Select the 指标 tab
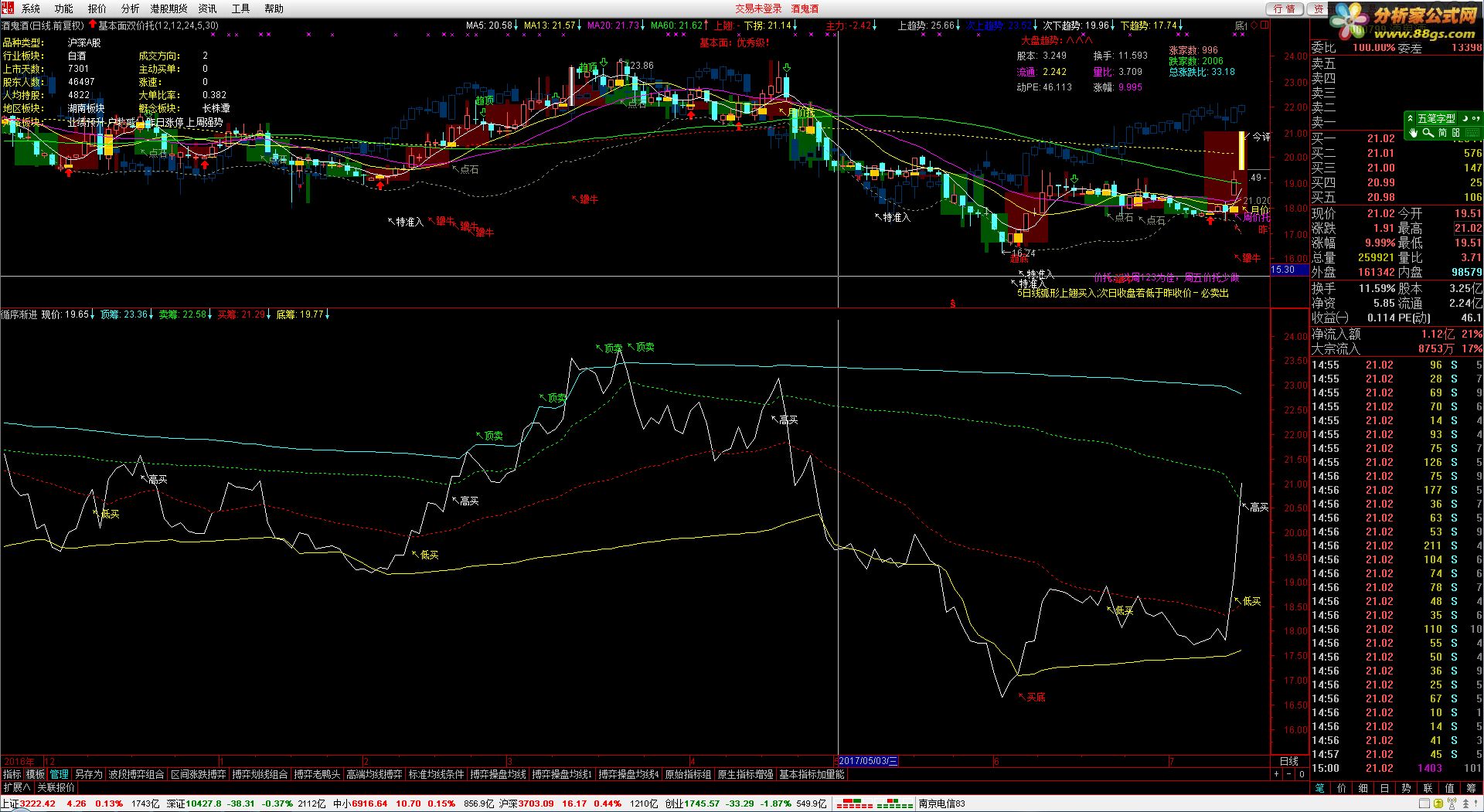 click(x=12, y=774)
